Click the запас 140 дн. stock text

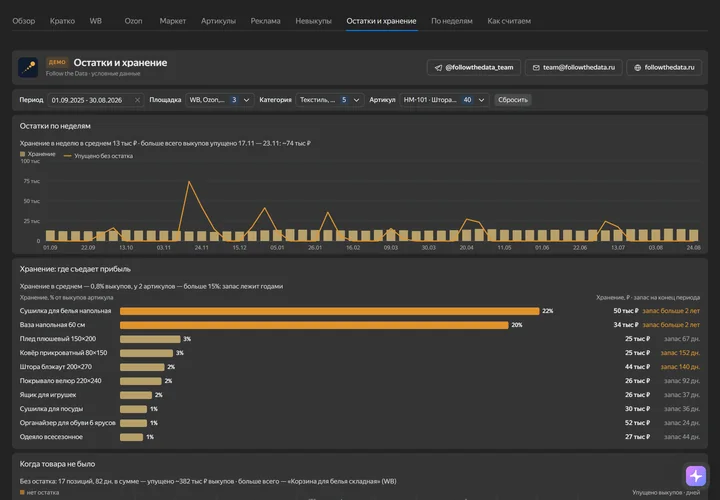pos(680,367)
